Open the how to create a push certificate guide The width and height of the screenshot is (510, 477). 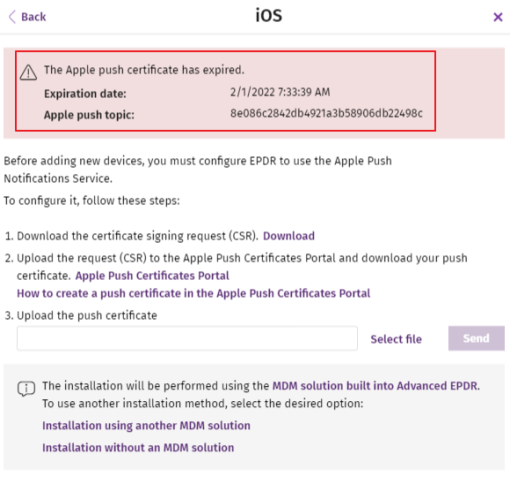pos(193,293)
